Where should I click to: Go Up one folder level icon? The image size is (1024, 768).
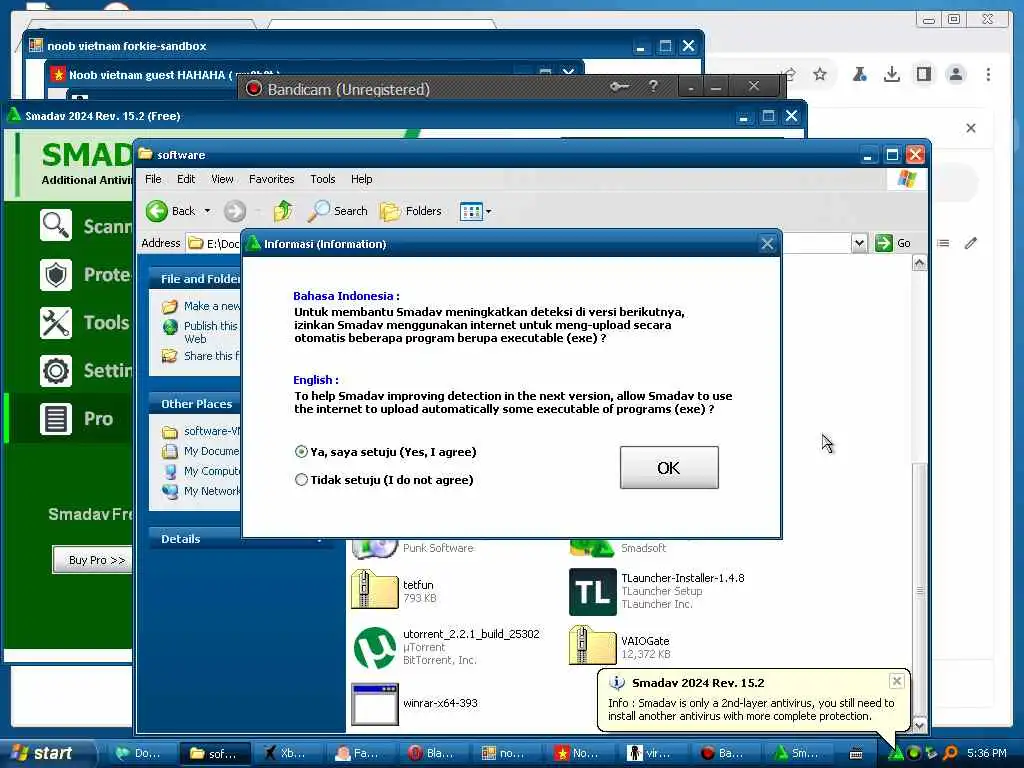pos(283,211)
